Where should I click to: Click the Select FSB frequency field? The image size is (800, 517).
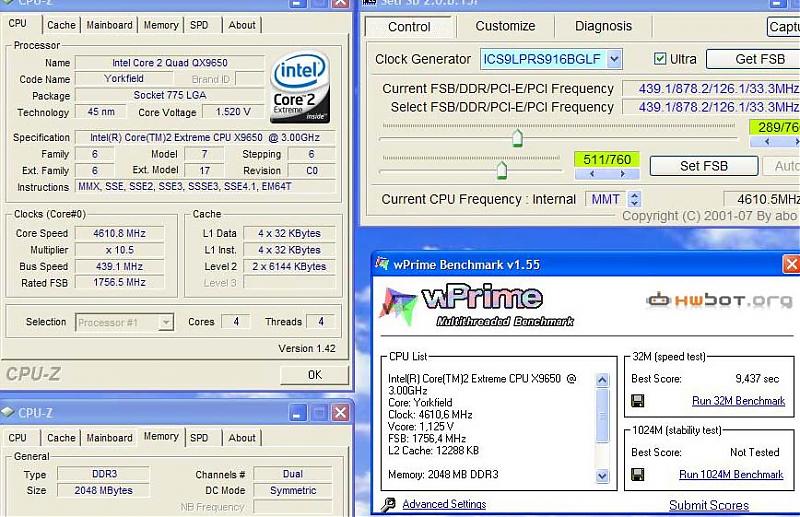click(711, 107)
